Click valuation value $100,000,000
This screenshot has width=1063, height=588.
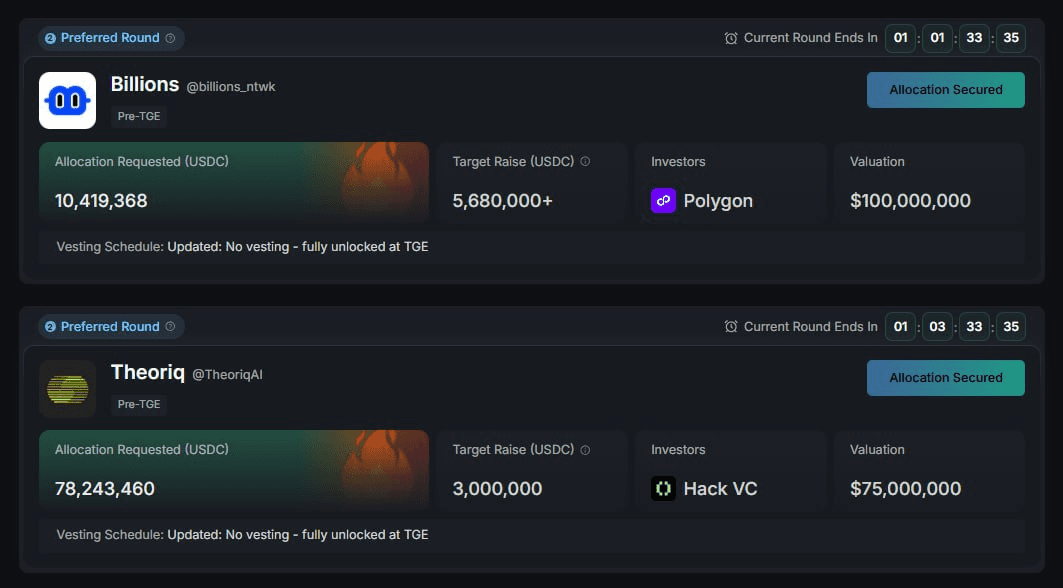(x=910, y=201)
